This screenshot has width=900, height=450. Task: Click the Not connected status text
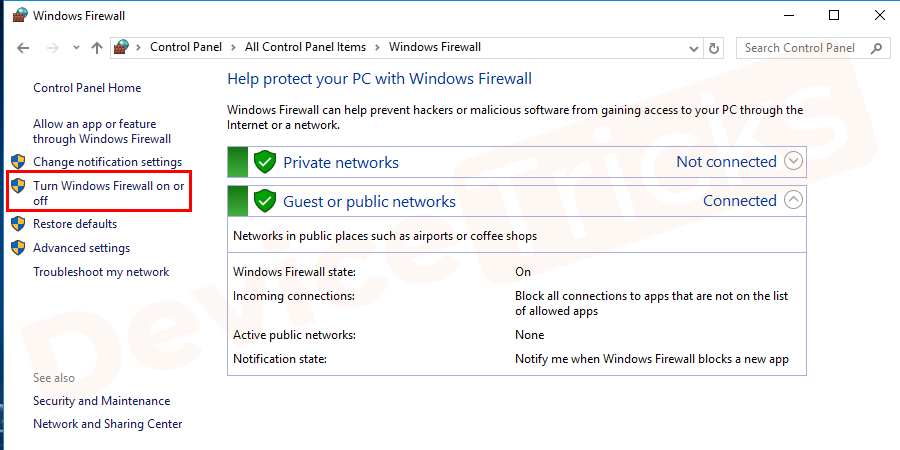pyautogui.click(x=727, y=162)
